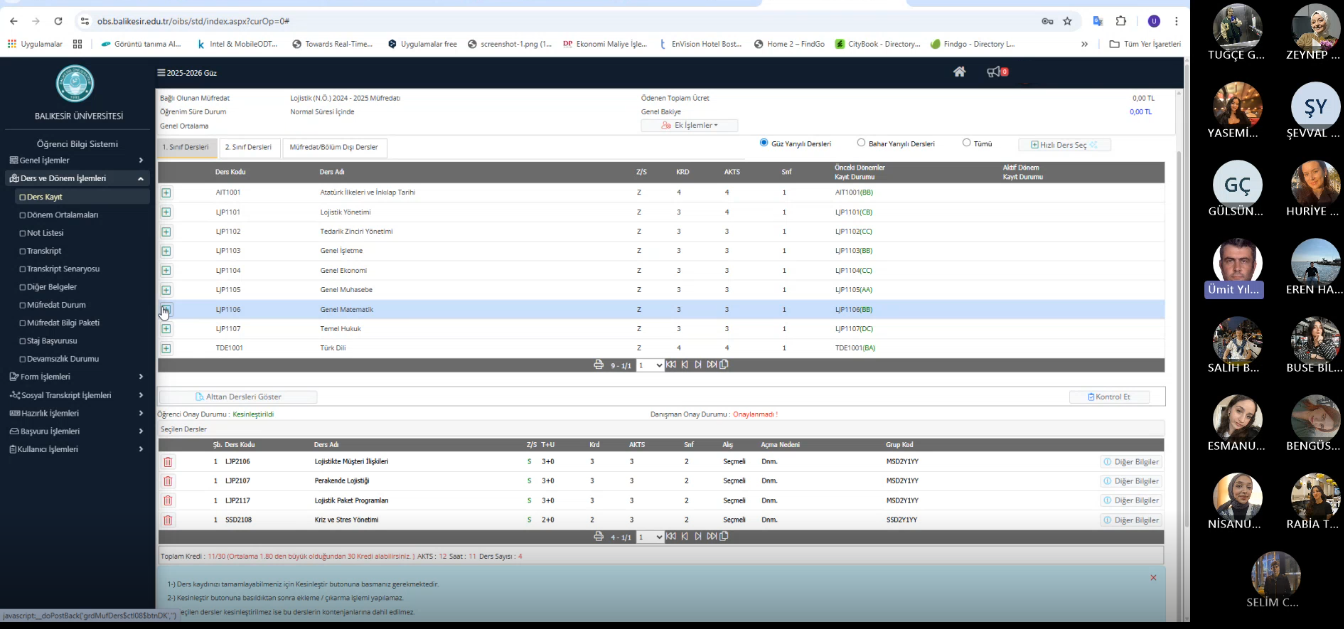The width and height of the screenshot is (1344, 629).
Task: Click the home icon in top bar
Action: pyautogui.click(x=959, y=72)
